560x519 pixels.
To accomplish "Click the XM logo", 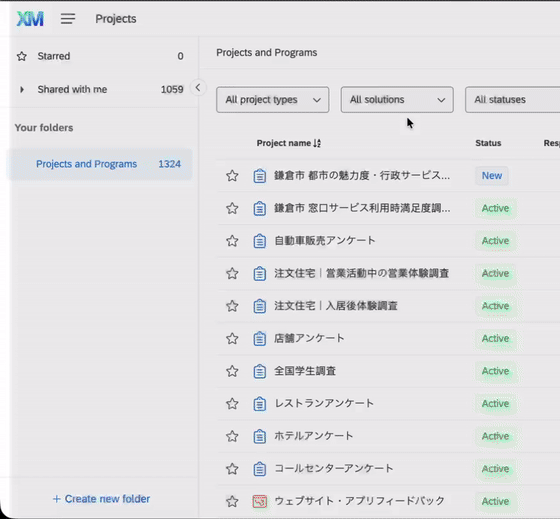I will point(30,19).
